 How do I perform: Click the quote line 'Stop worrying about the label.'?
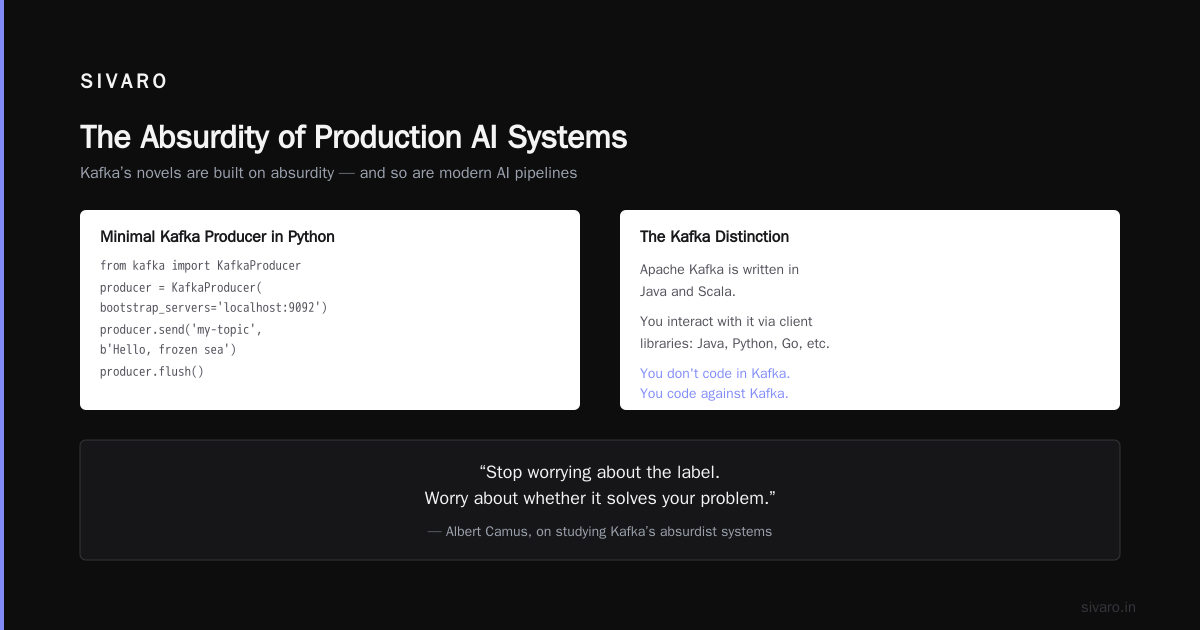[x=600, y=472]
